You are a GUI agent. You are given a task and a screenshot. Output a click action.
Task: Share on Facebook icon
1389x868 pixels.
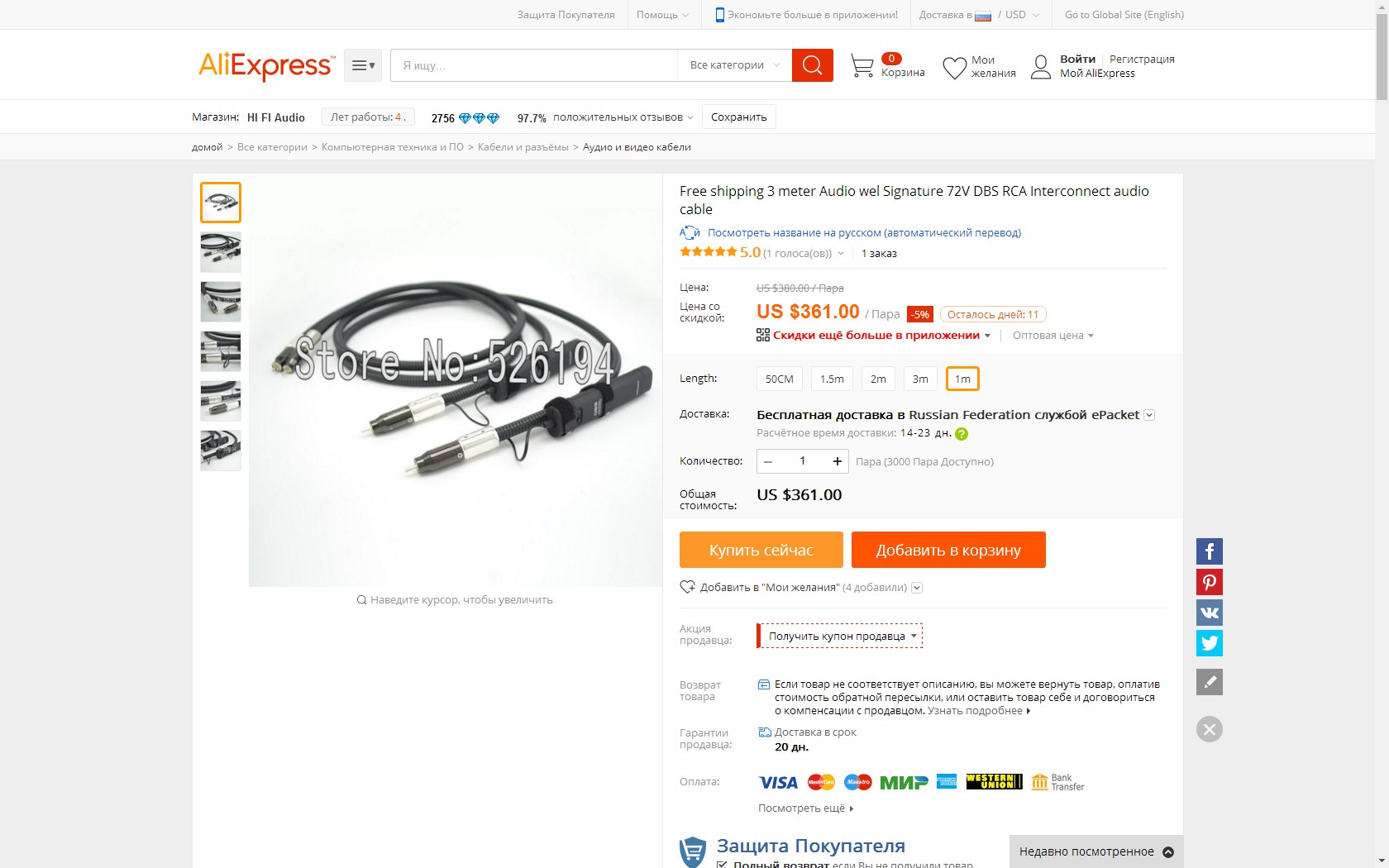1210,551
